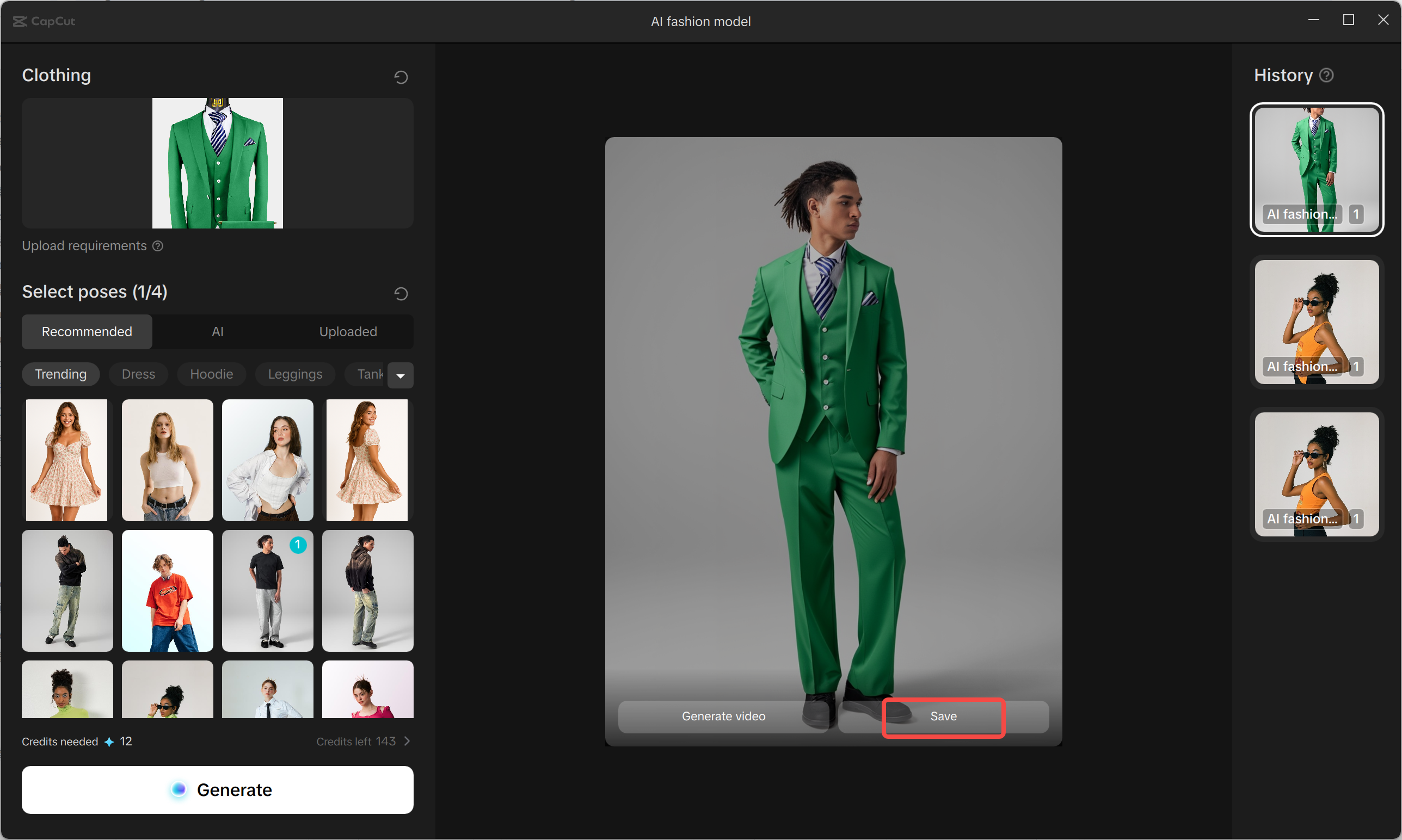Open credits details via chevron arrow

(407, 741)
